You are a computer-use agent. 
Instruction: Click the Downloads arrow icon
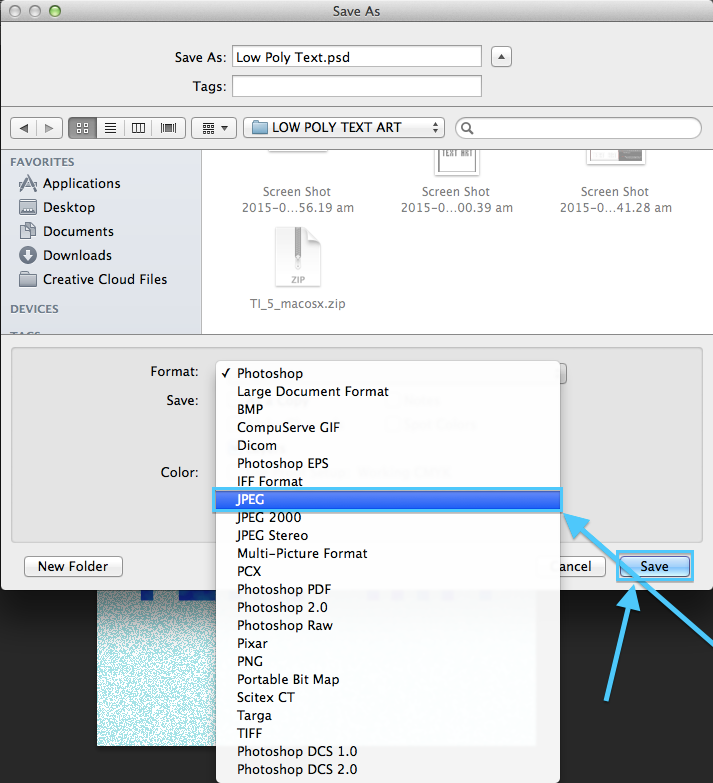click(x=28, y=255)
